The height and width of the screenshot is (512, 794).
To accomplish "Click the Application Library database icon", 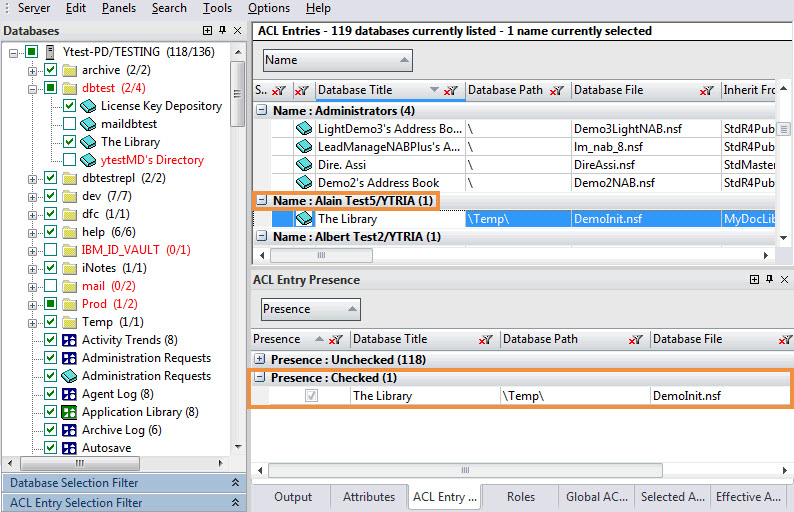I will pyautogui.click(x=69, y=412).
